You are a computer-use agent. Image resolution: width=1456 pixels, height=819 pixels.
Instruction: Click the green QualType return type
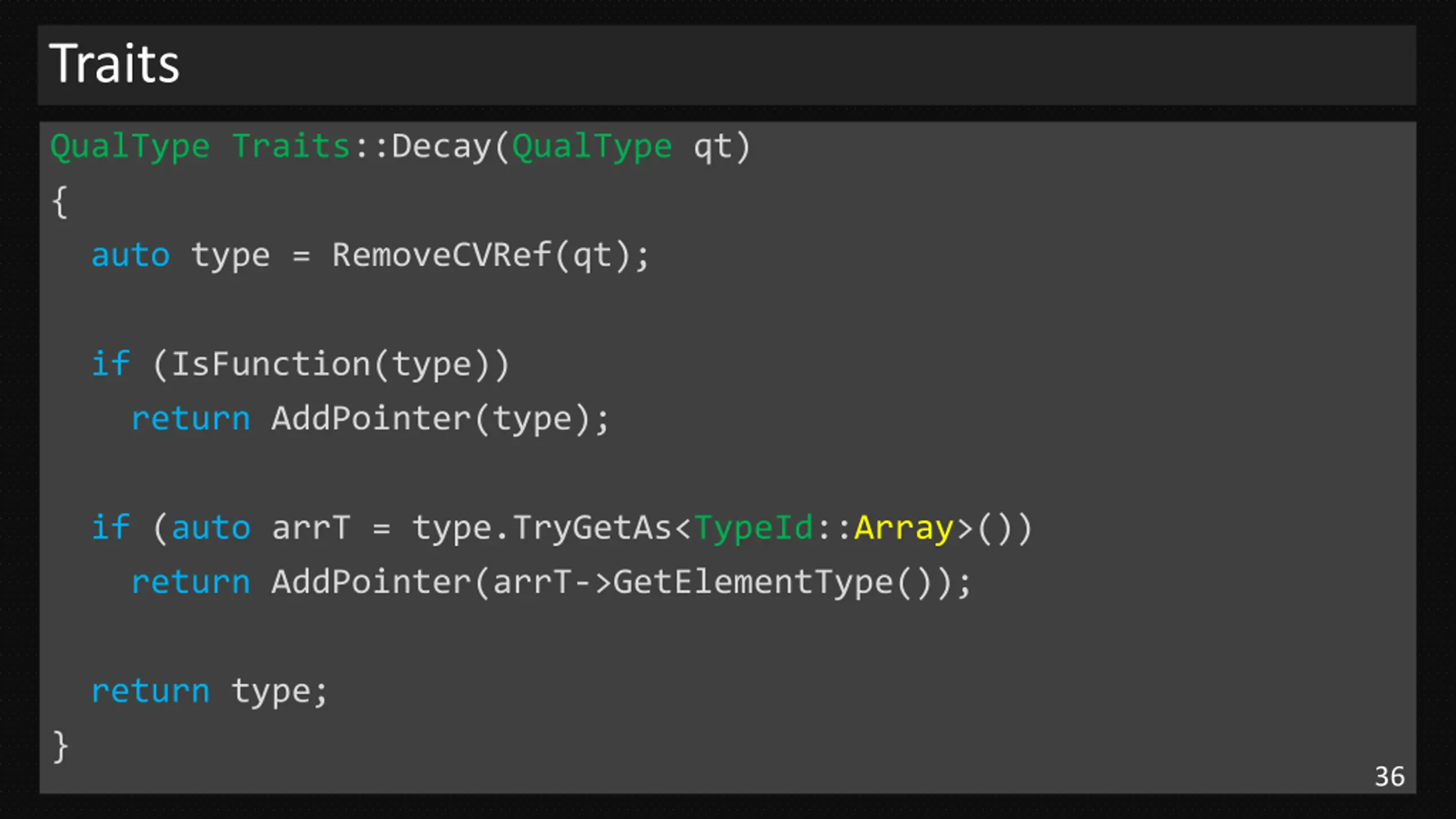coord(130,147)
